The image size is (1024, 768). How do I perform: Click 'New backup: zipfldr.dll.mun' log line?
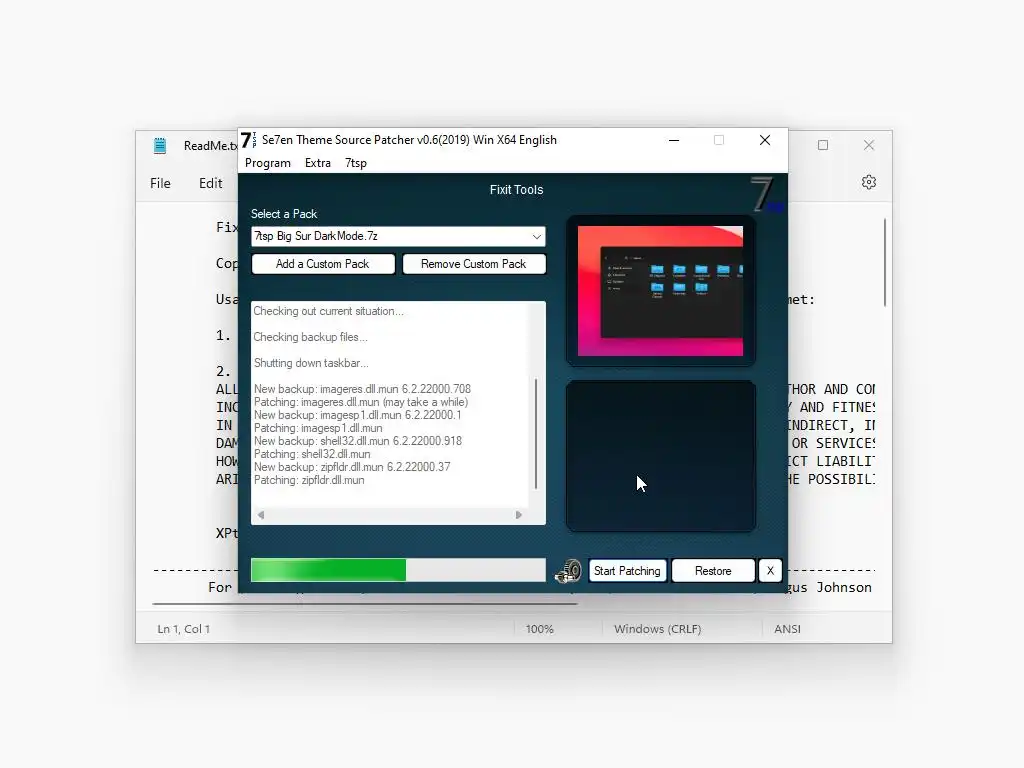pyautogui.click(x=352, y=468)
